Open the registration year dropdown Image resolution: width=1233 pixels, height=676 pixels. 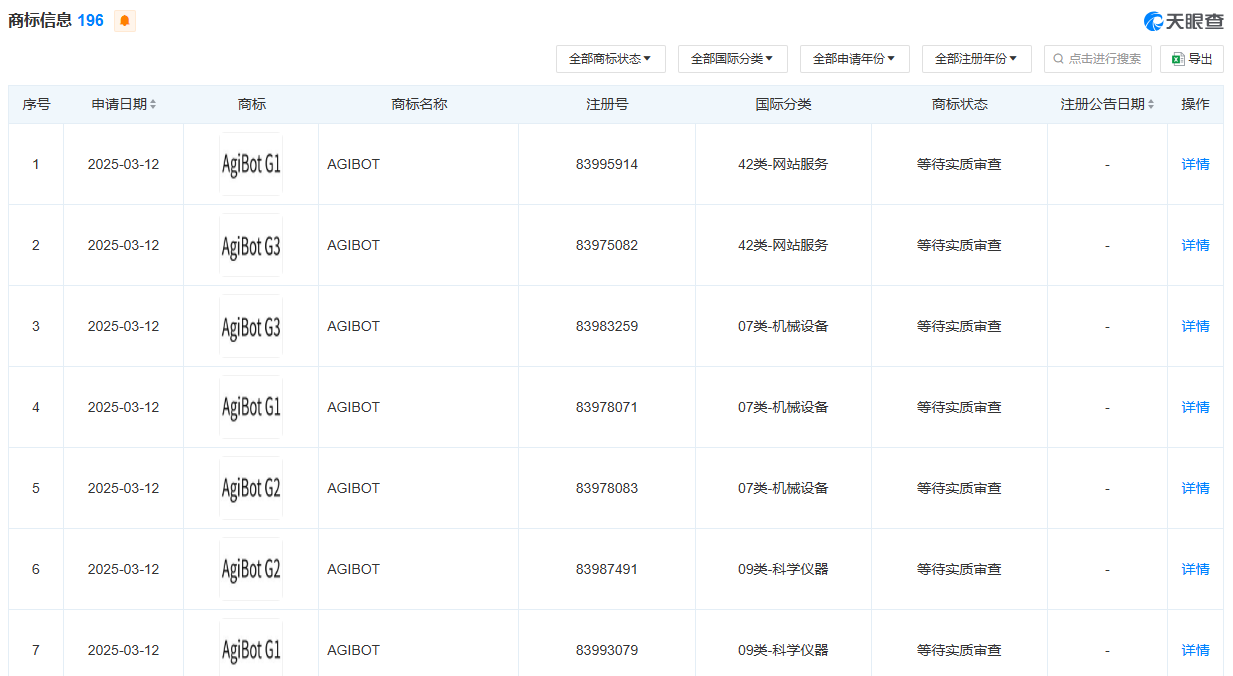(x=977, y=59)
